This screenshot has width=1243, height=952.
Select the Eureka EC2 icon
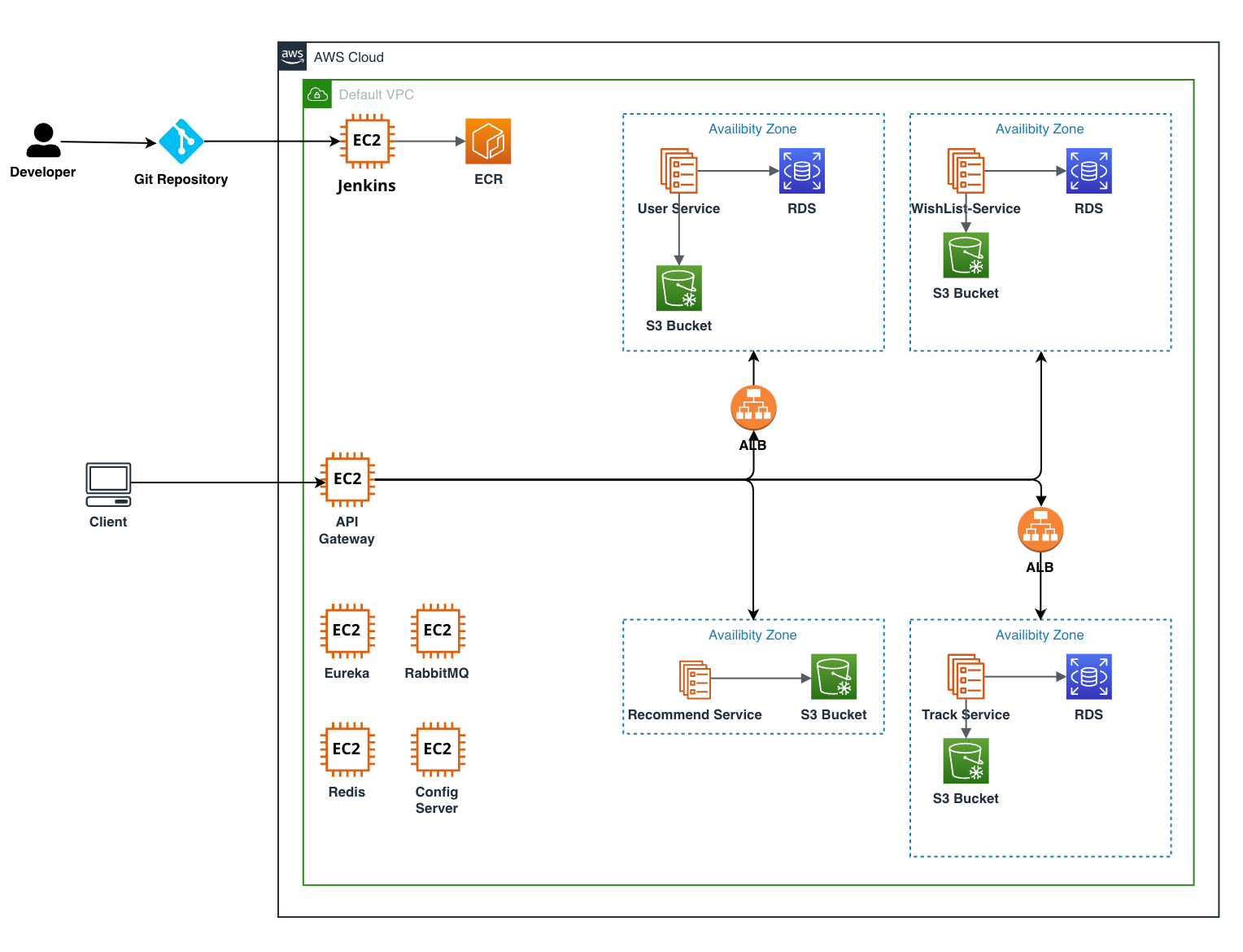tap(347, 631)
